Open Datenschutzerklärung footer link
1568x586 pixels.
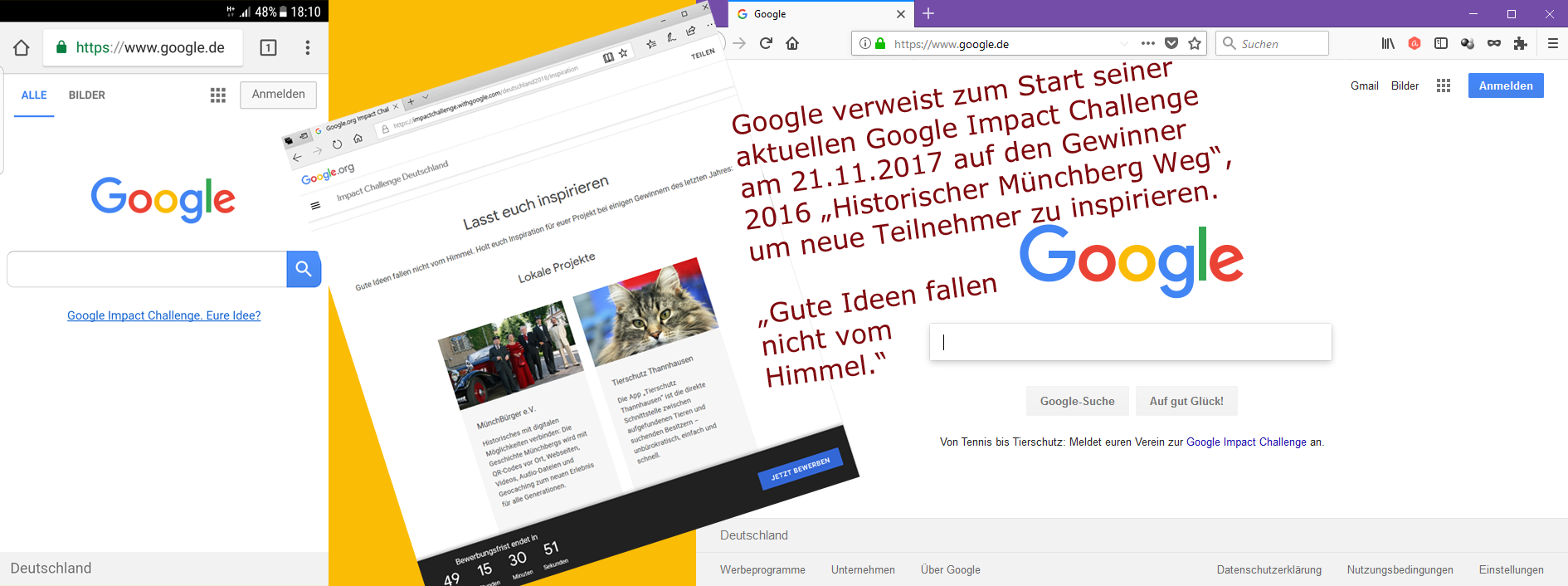pyautogui.click(x=1269, y=570)
